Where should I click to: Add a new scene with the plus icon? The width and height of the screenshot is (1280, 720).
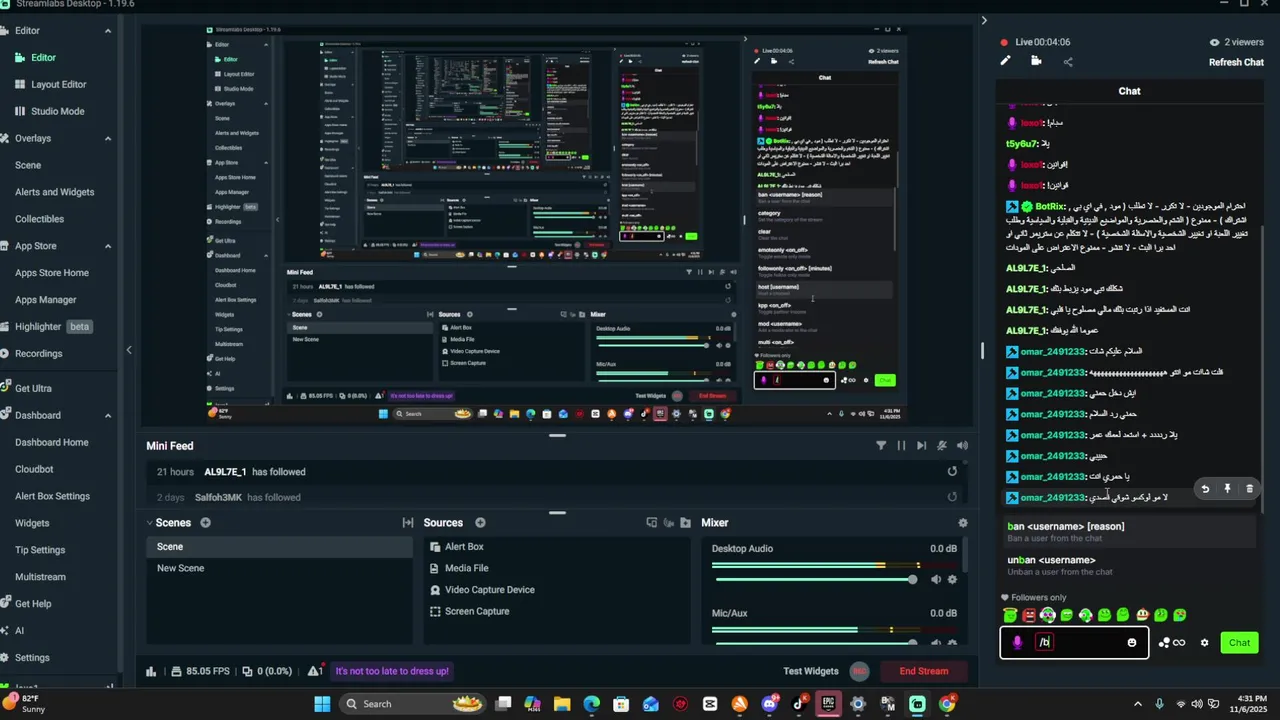[205, 522]
